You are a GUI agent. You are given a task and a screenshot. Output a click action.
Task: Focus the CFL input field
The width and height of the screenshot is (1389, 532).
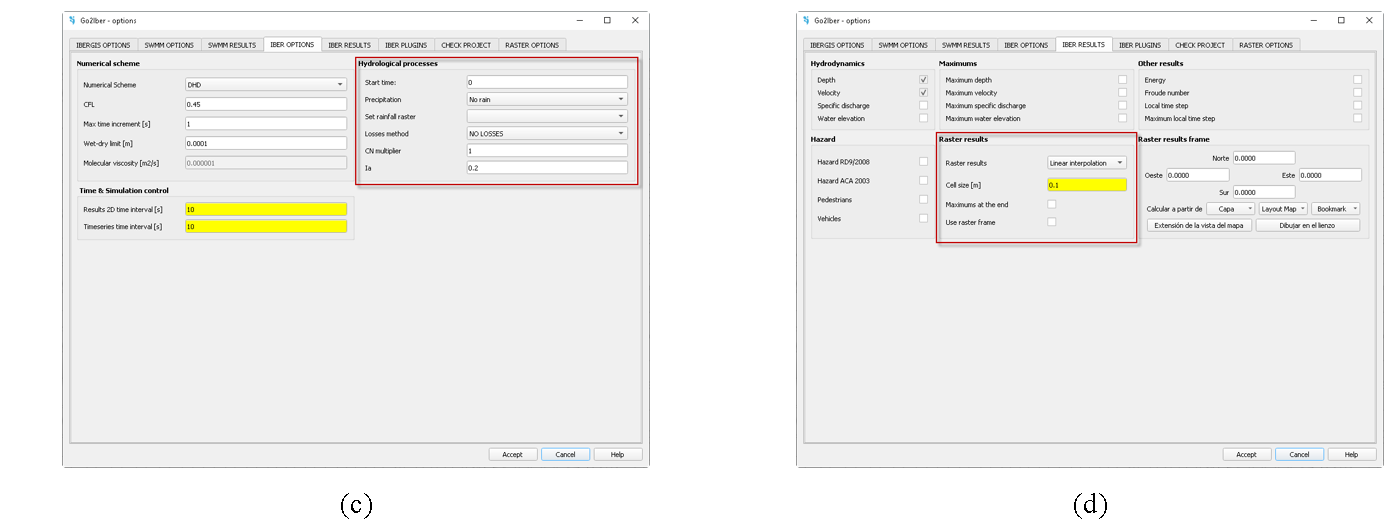click(x=266, y=104)
